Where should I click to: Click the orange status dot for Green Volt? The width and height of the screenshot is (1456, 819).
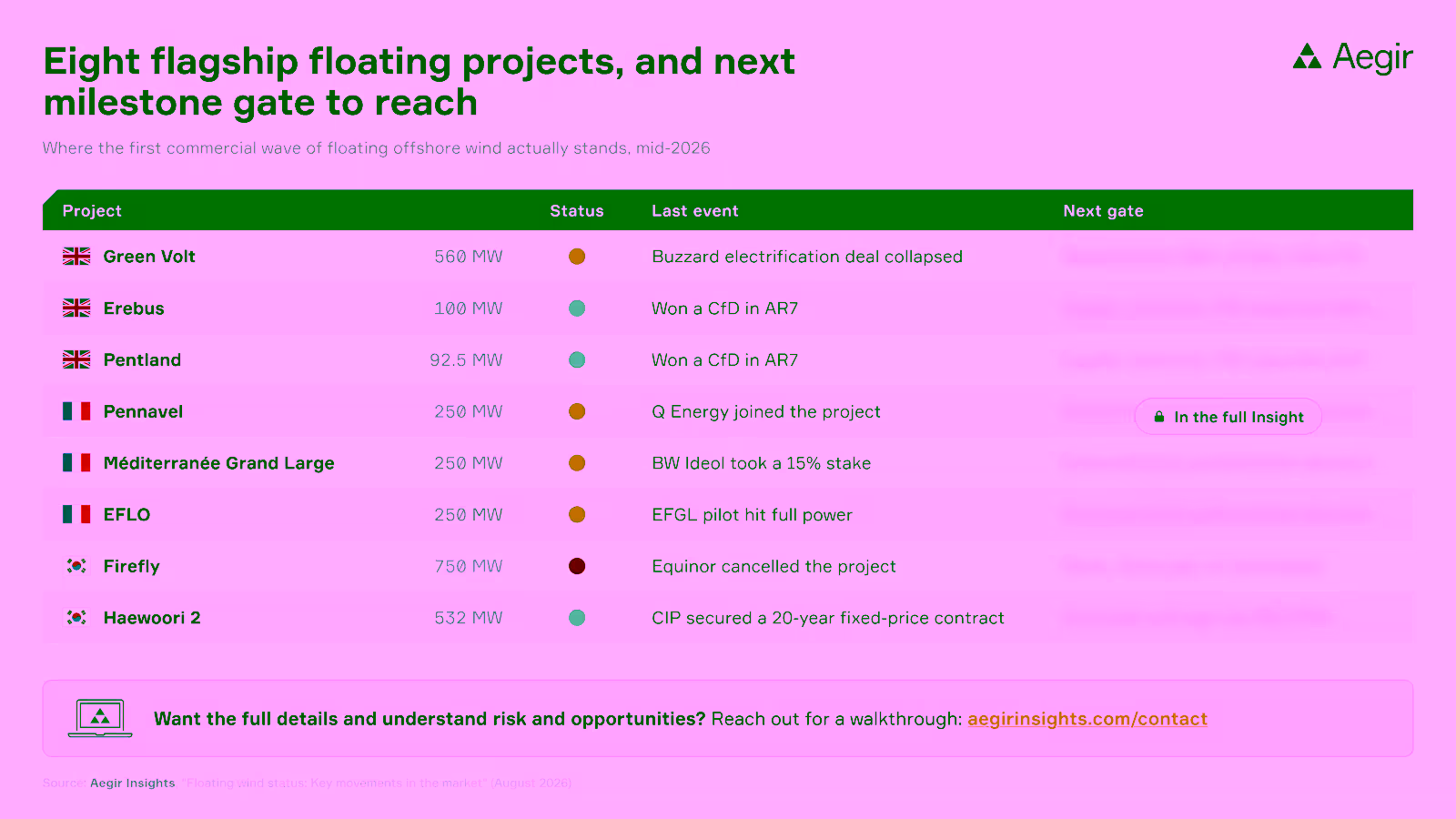(x=577, y=257)
